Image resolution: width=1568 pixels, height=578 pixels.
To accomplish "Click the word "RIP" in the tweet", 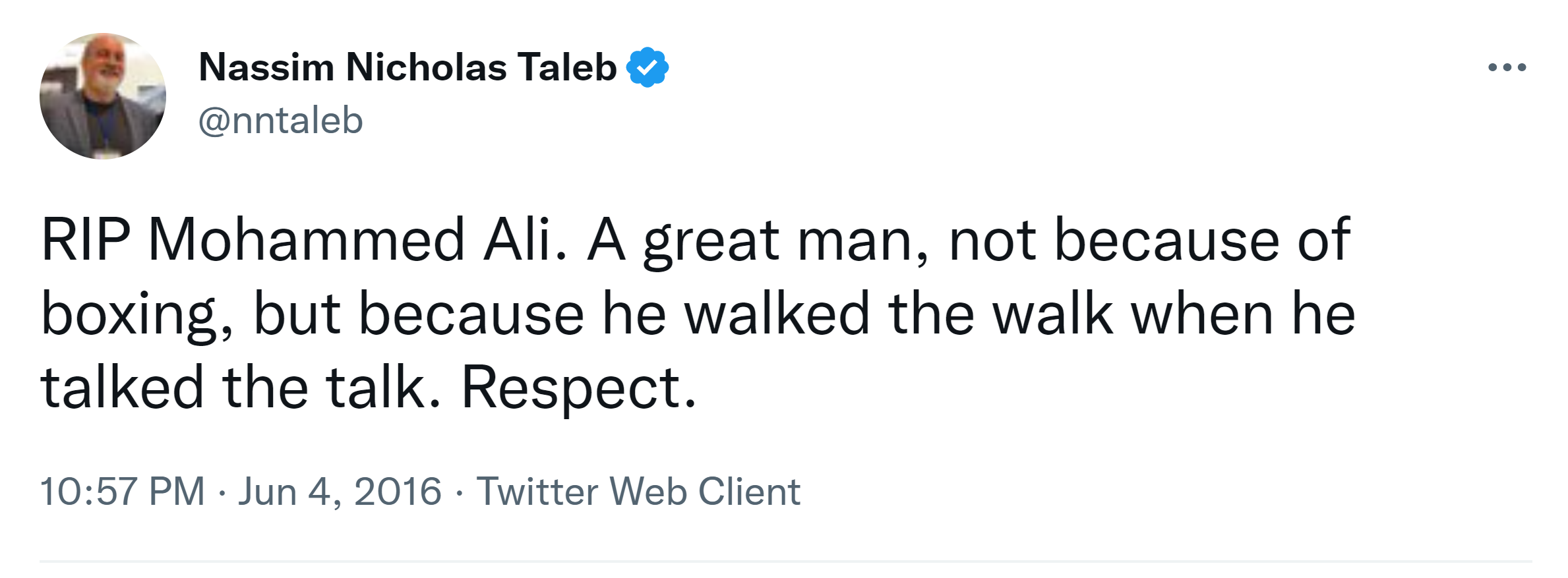I will click(x=86, y=240).
